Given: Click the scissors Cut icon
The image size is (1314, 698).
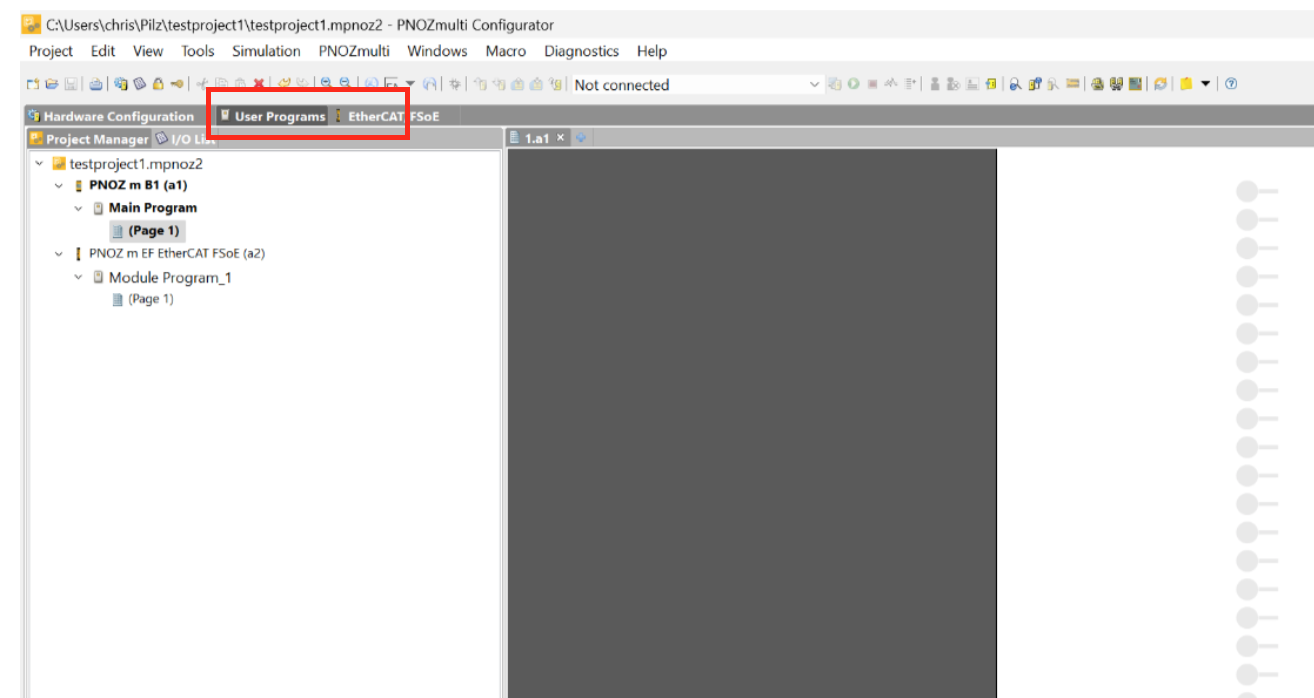Looking at the screenshot, I should click(201, 84).
